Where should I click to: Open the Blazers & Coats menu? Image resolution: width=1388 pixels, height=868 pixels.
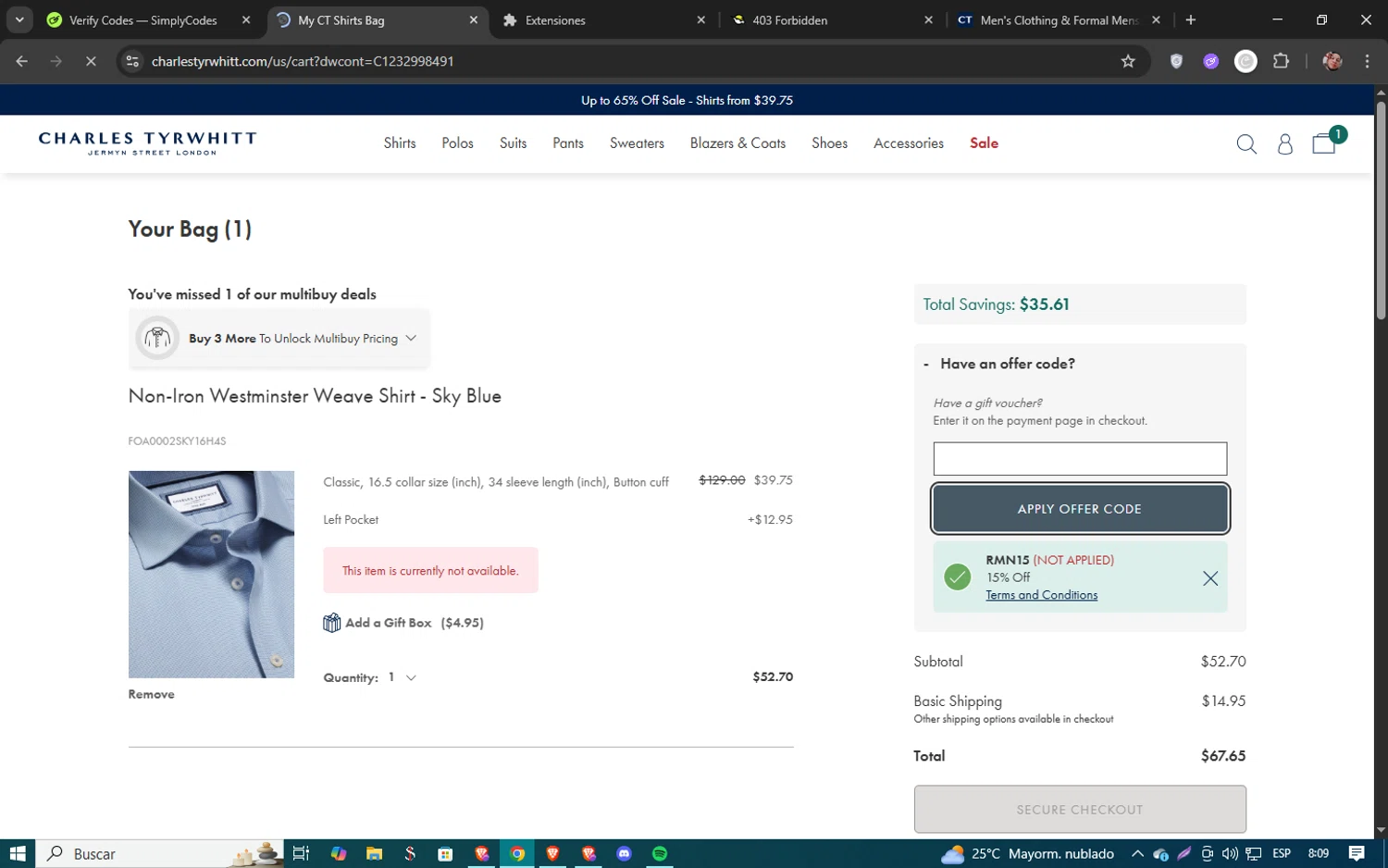pyautogui.click(x=737, y=143)
